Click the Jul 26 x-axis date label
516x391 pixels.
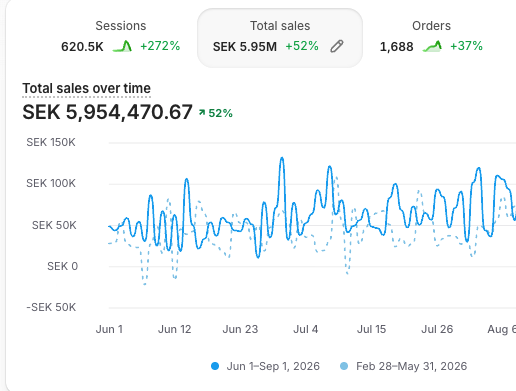point(437,329)
